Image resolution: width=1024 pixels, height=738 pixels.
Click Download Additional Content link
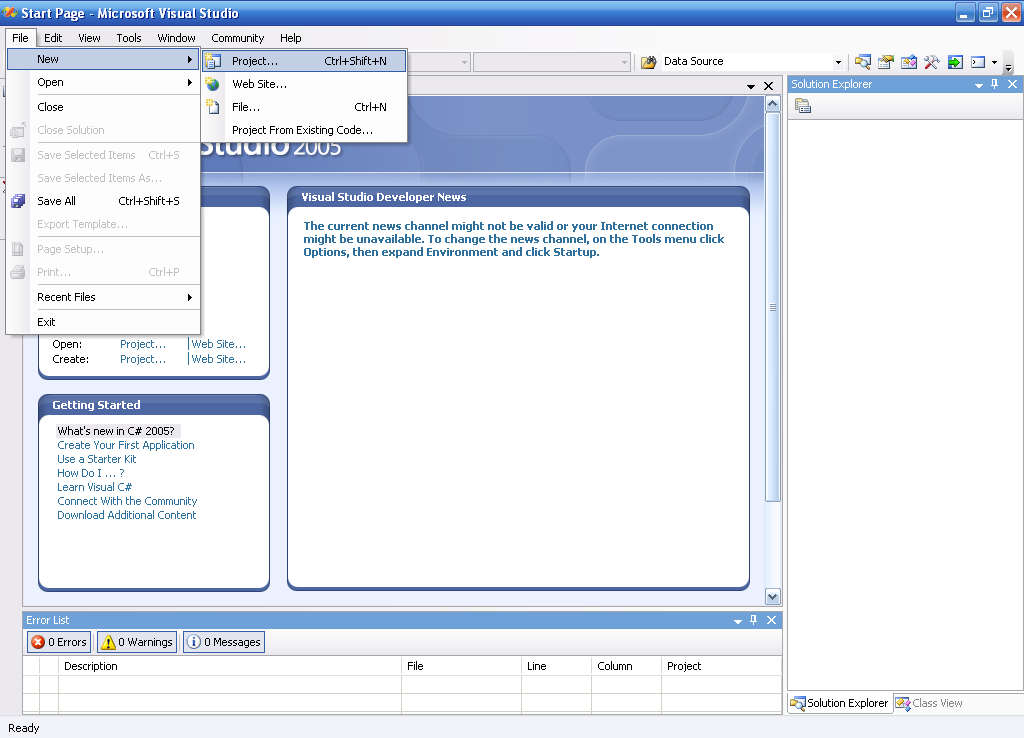126,515
